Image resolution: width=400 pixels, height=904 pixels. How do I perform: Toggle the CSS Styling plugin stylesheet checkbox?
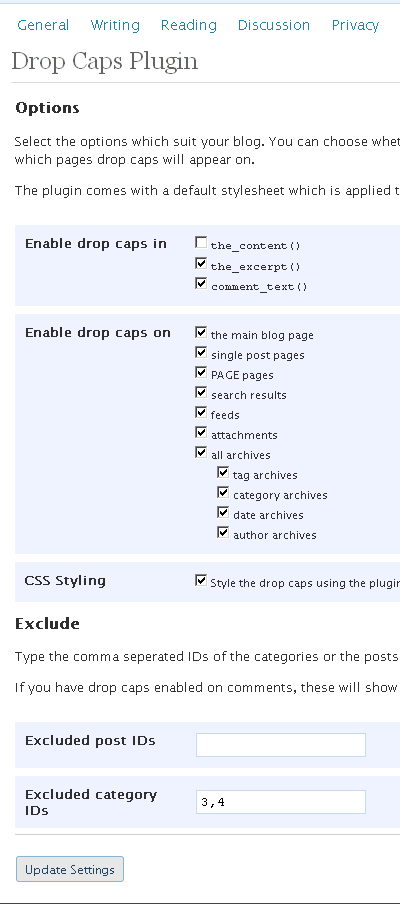(201, 581)
